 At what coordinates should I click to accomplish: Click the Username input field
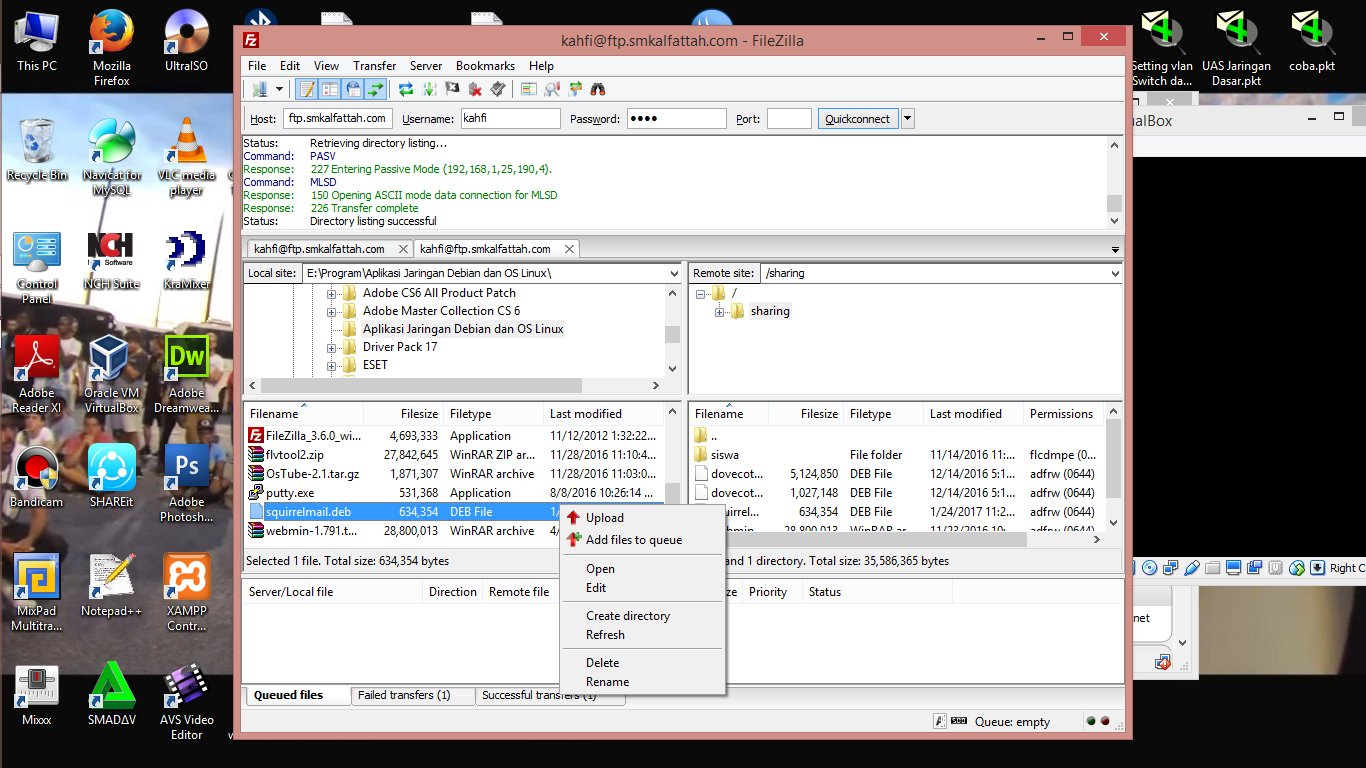(510, 119)
